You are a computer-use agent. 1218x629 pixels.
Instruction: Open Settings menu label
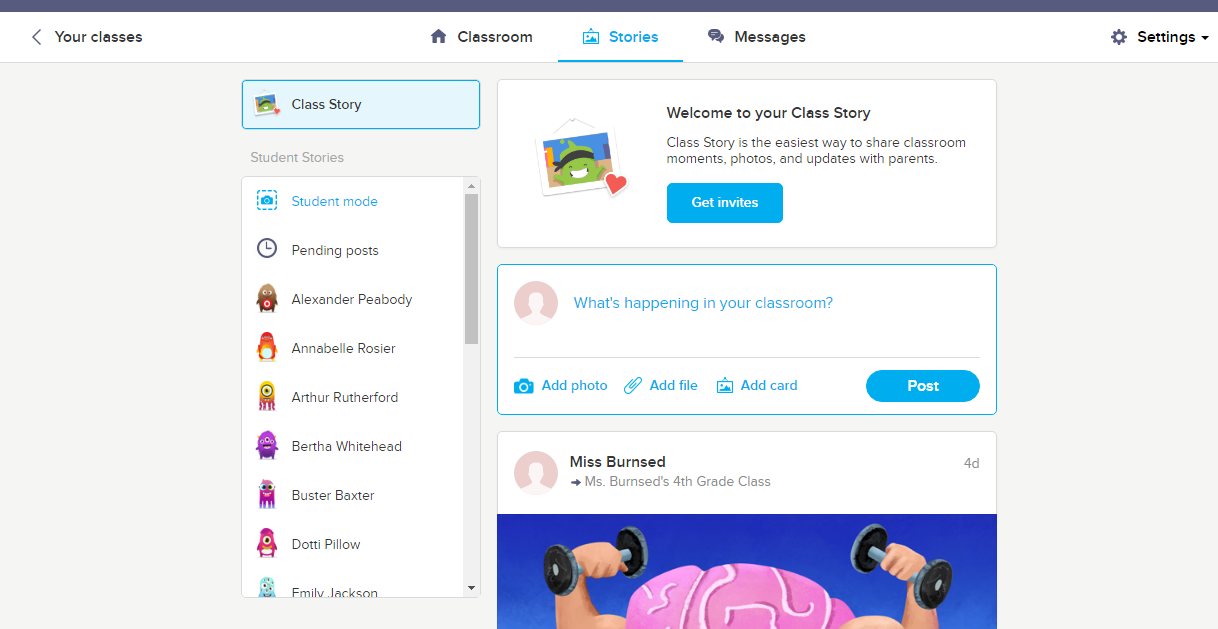pyautogui.click(x=1166, y=37)
